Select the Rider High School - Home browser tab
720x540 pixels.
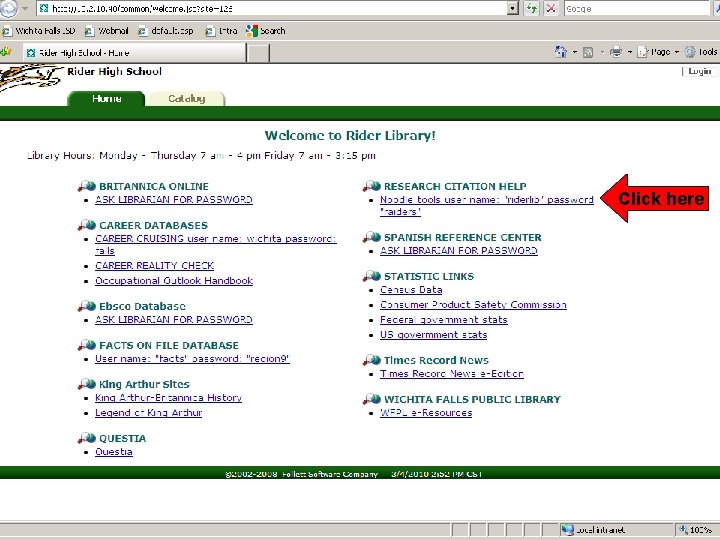tap(134, 53)
